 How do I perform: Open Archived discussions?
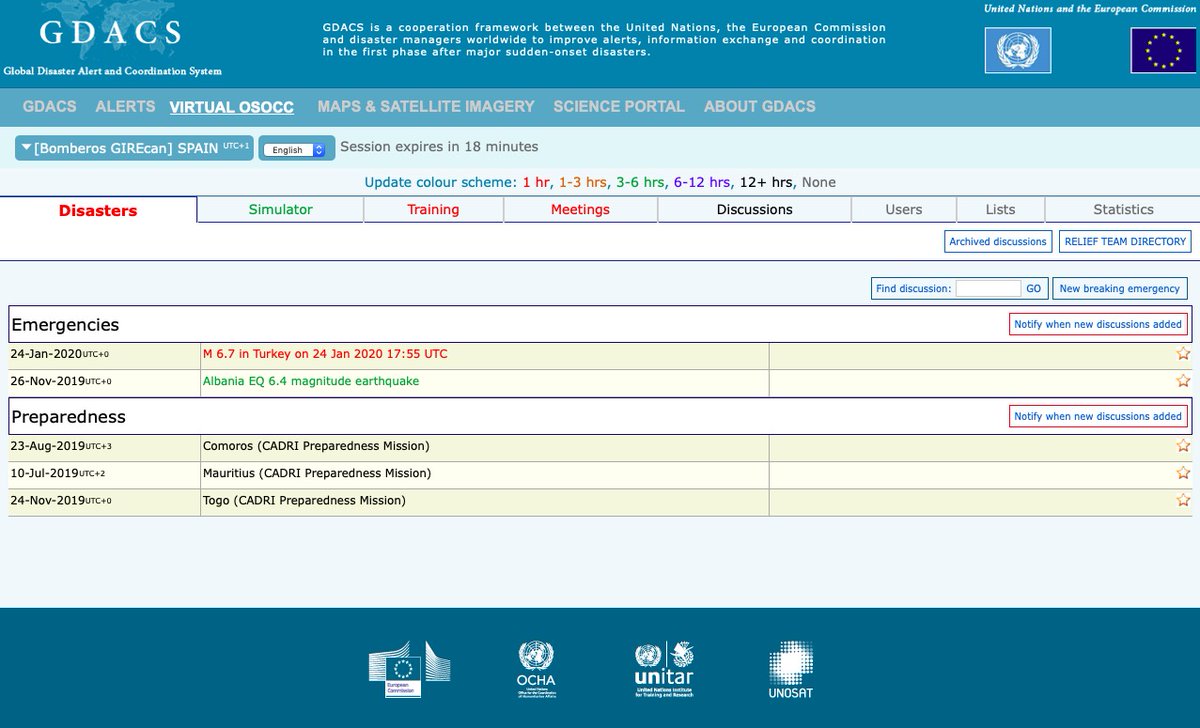pyautogui.click(x=998, y=241)
